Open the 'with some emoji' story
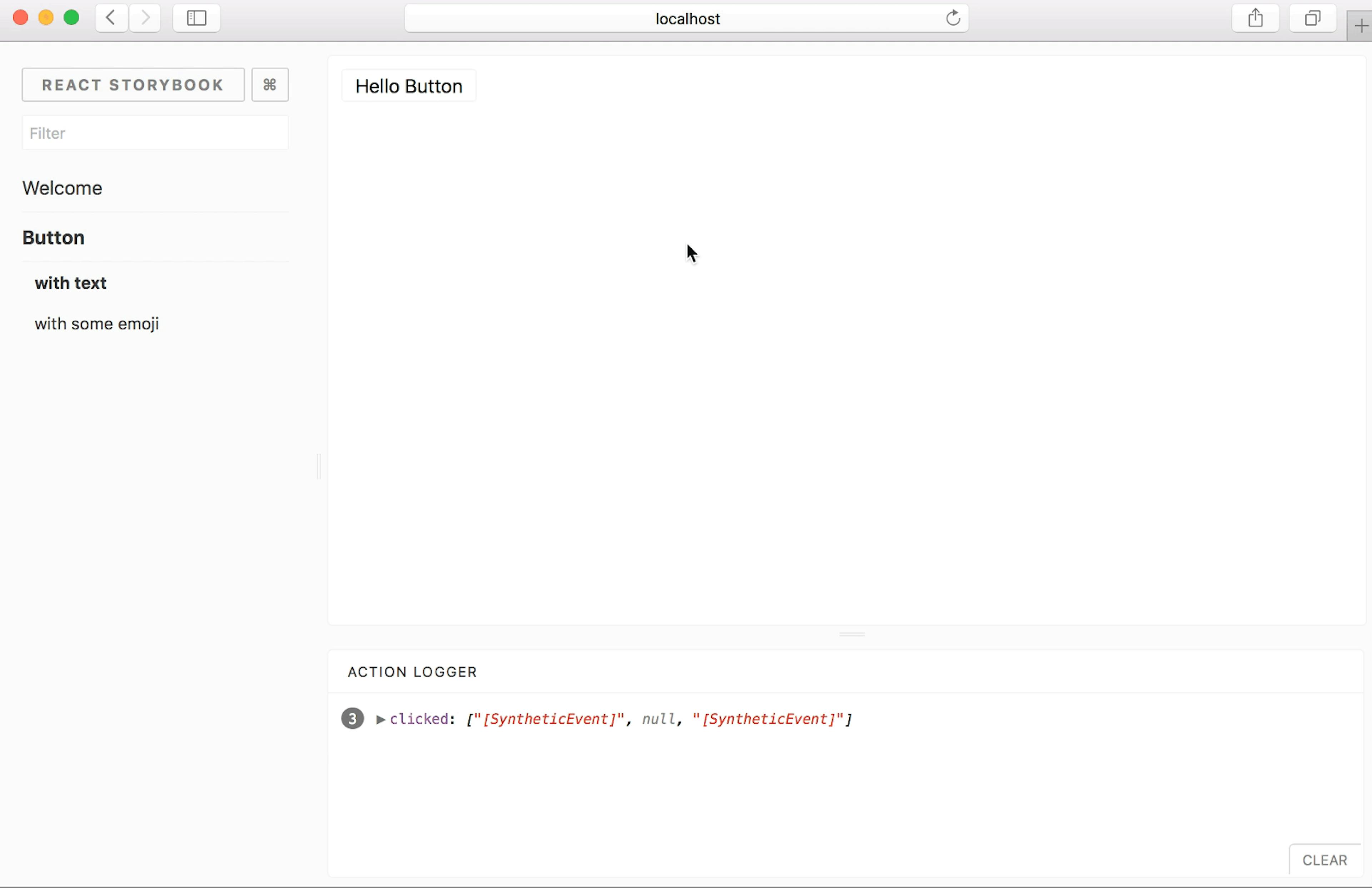The height and width of the screenshot is (888, 1372). point(97,324)
